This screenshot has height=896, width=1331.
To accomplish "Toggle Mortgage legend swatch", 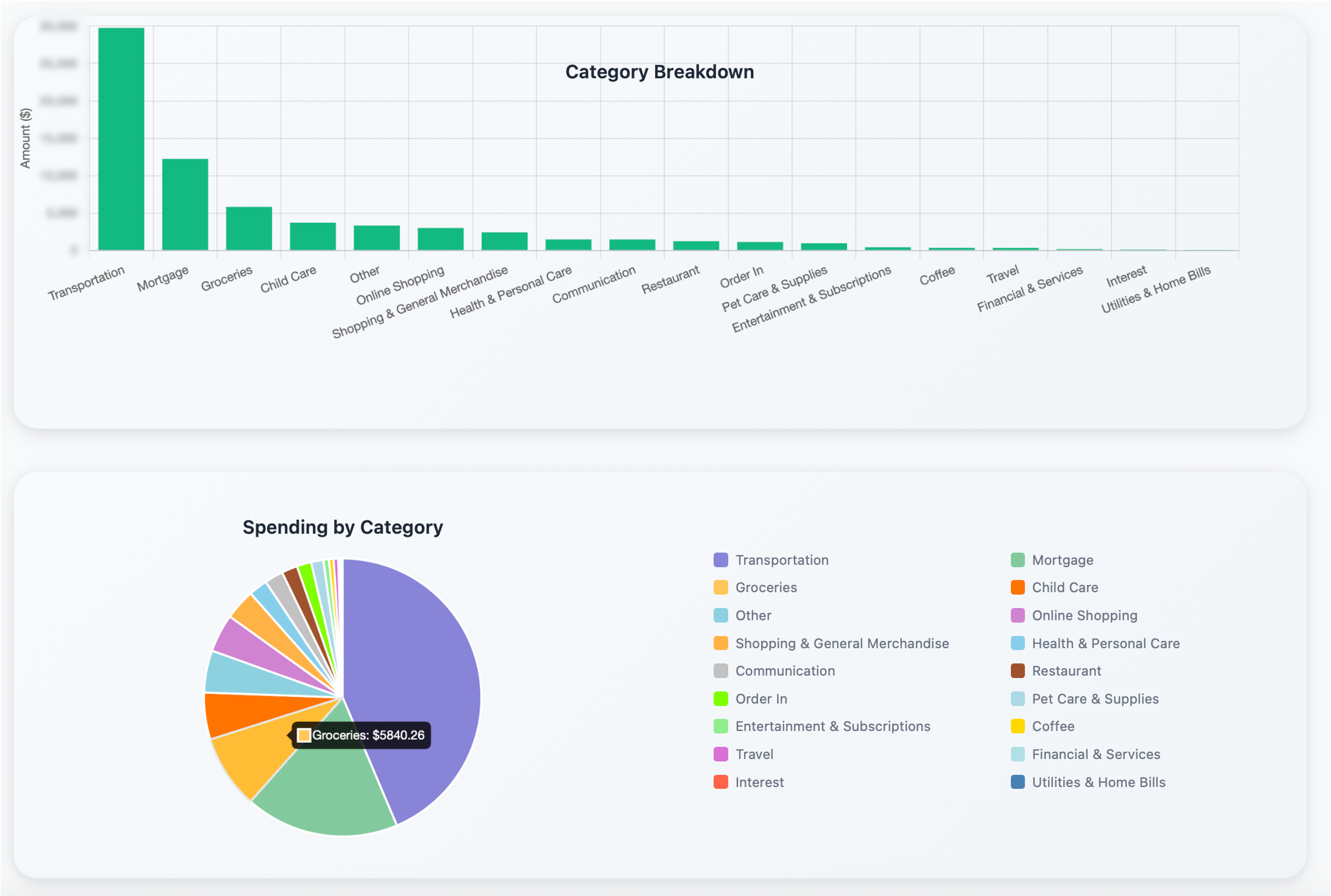I will point(1017,560).
